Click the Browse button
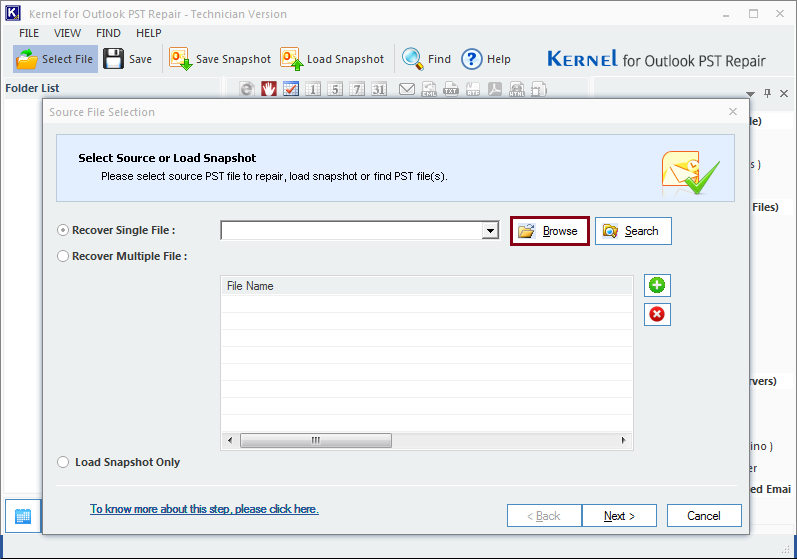Screen dimensions: 797x559 [x=549, y=231]
